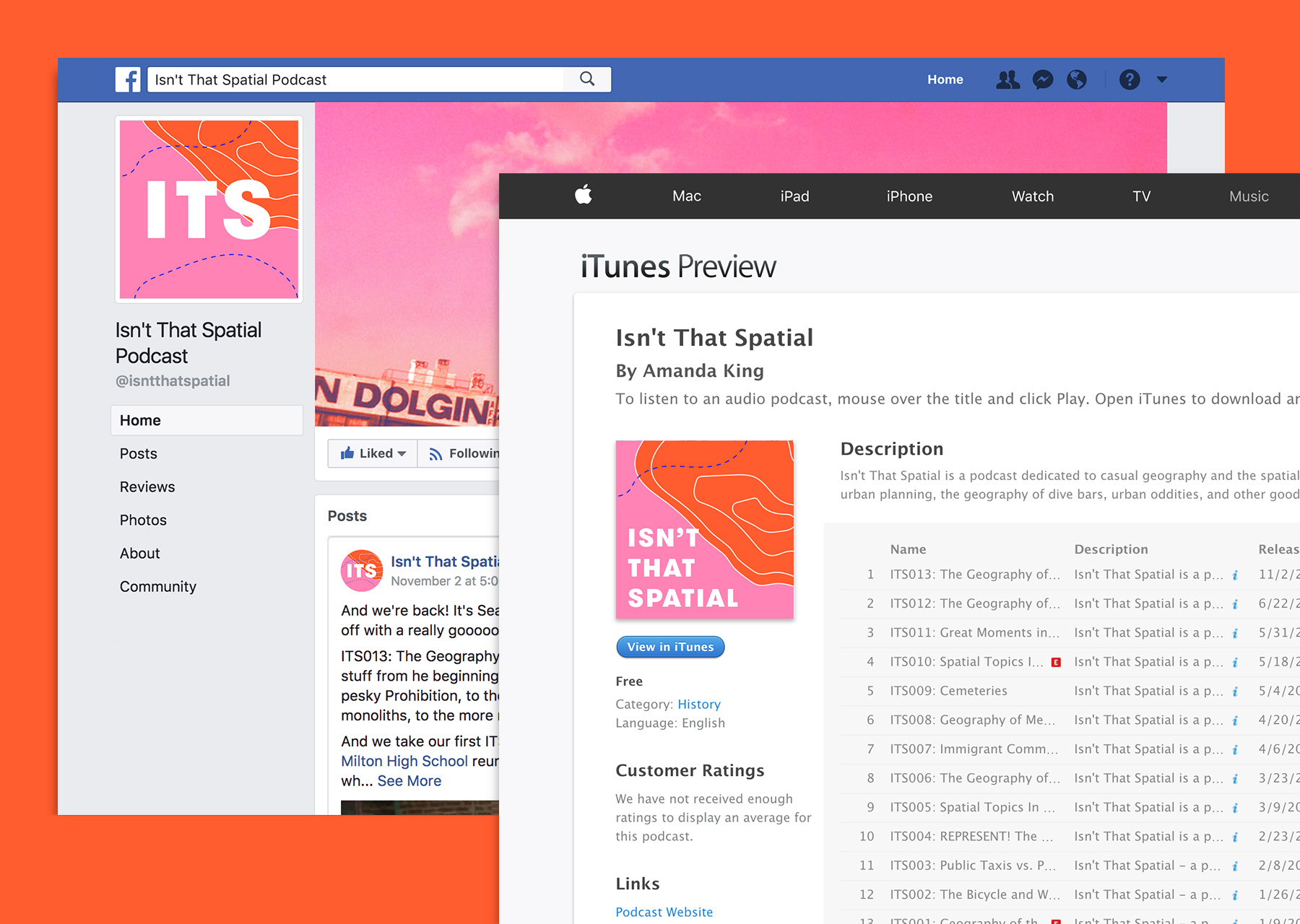
Task: Click explicit badge on ITS010 row
Action: pos(1056,662)
